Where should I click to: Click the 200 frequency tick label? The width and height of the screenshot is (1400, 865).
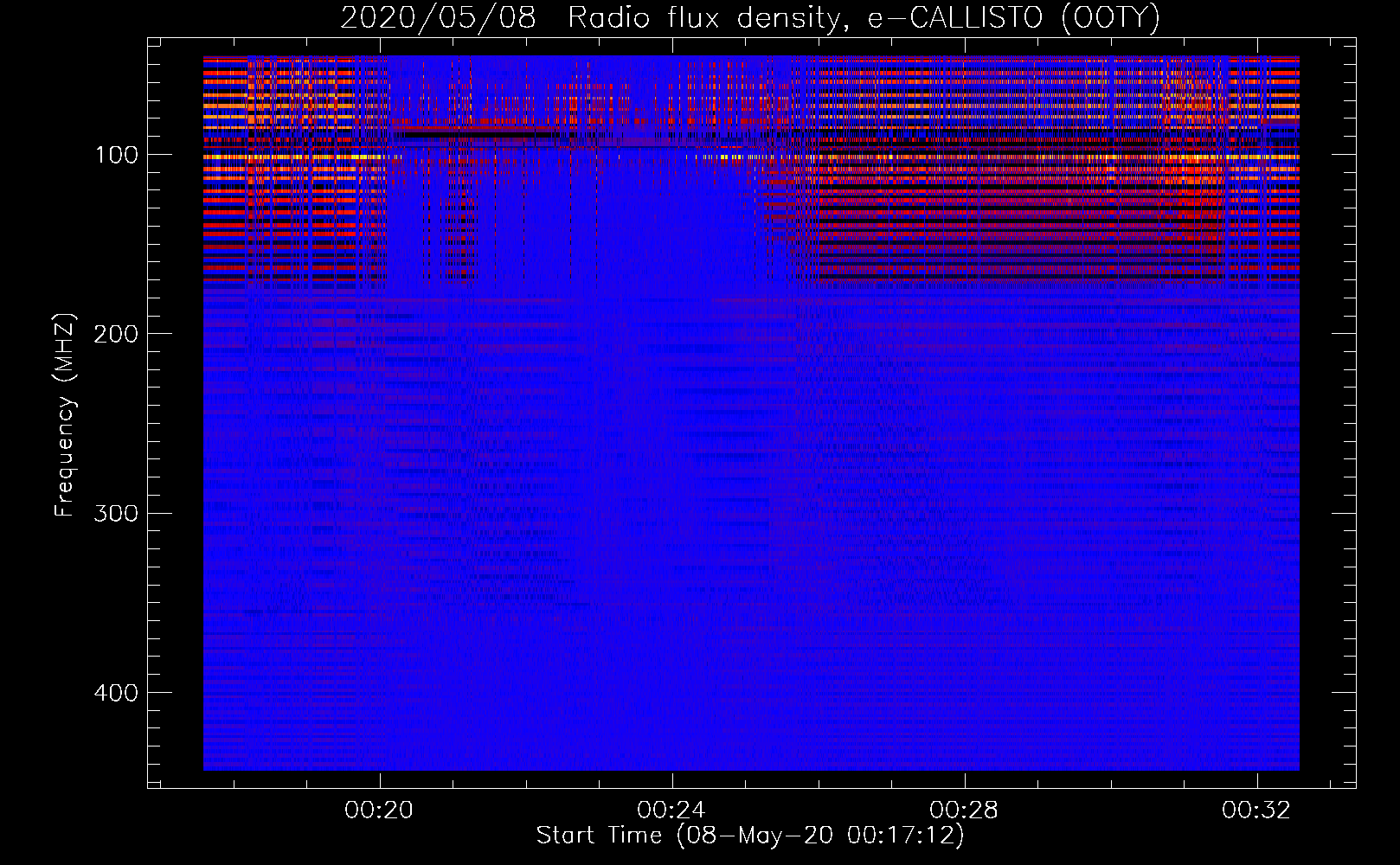[x=116, y=334]
